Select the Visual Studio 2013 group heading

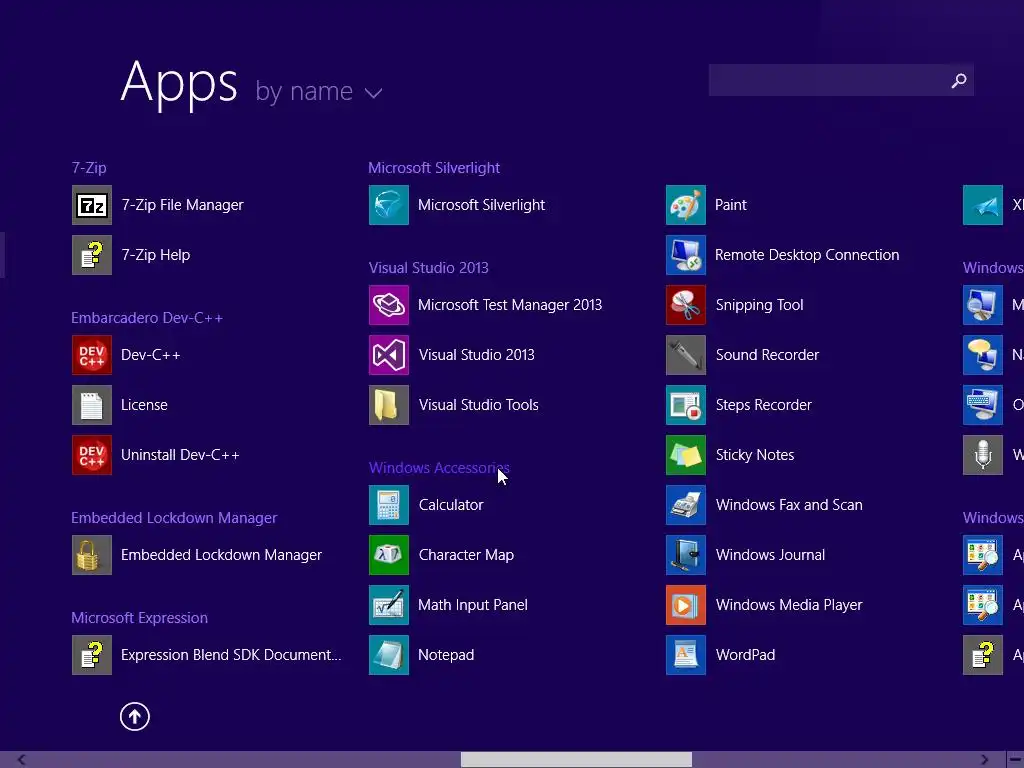pyautogui.click(x=428, y=268)
